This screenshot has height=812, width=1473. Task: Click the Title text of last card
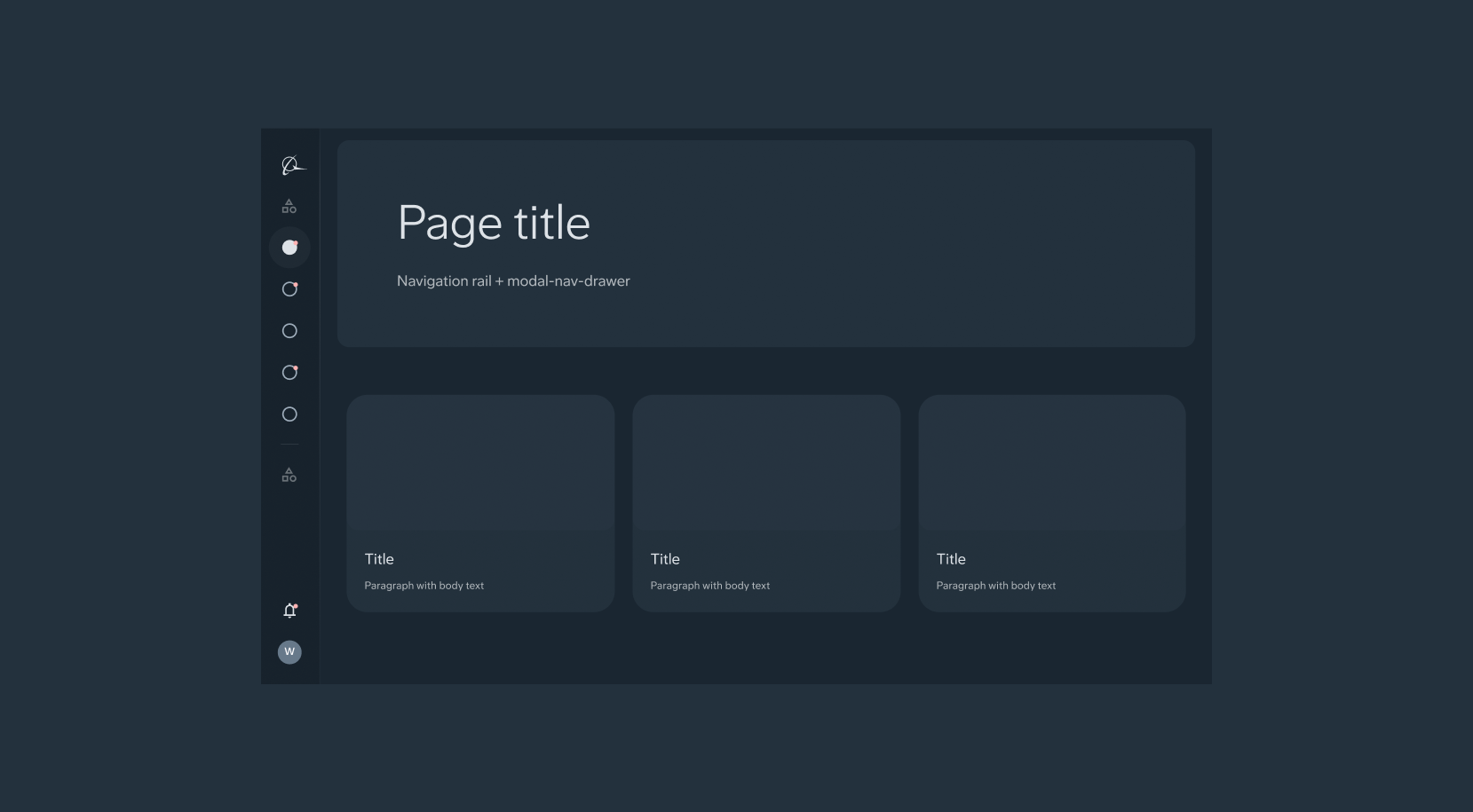point(951,559)
